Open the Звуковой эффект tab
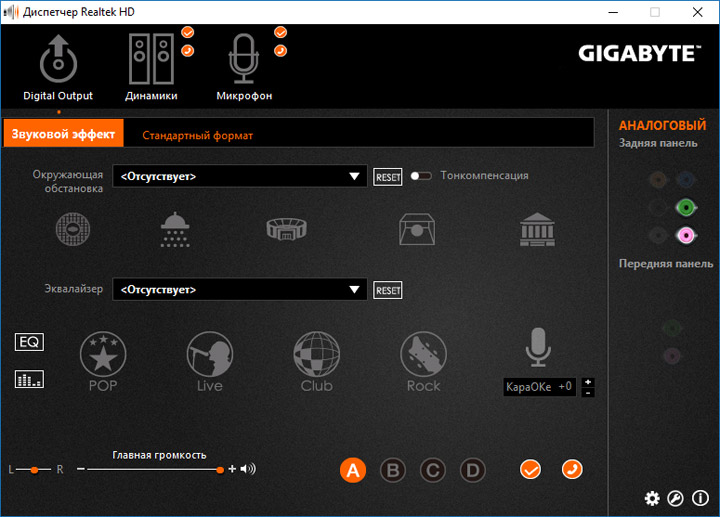The height and width of the screenshot is (517, 720). [63, 134]
